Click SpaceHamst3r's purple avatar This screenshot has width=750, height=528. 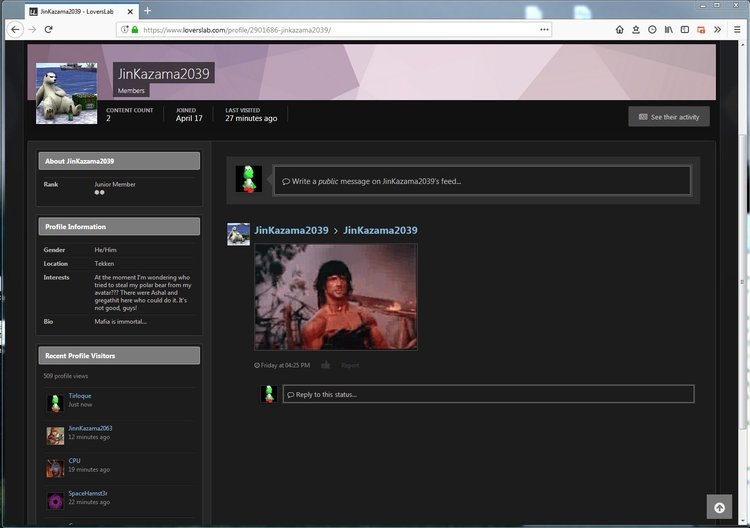55,501
